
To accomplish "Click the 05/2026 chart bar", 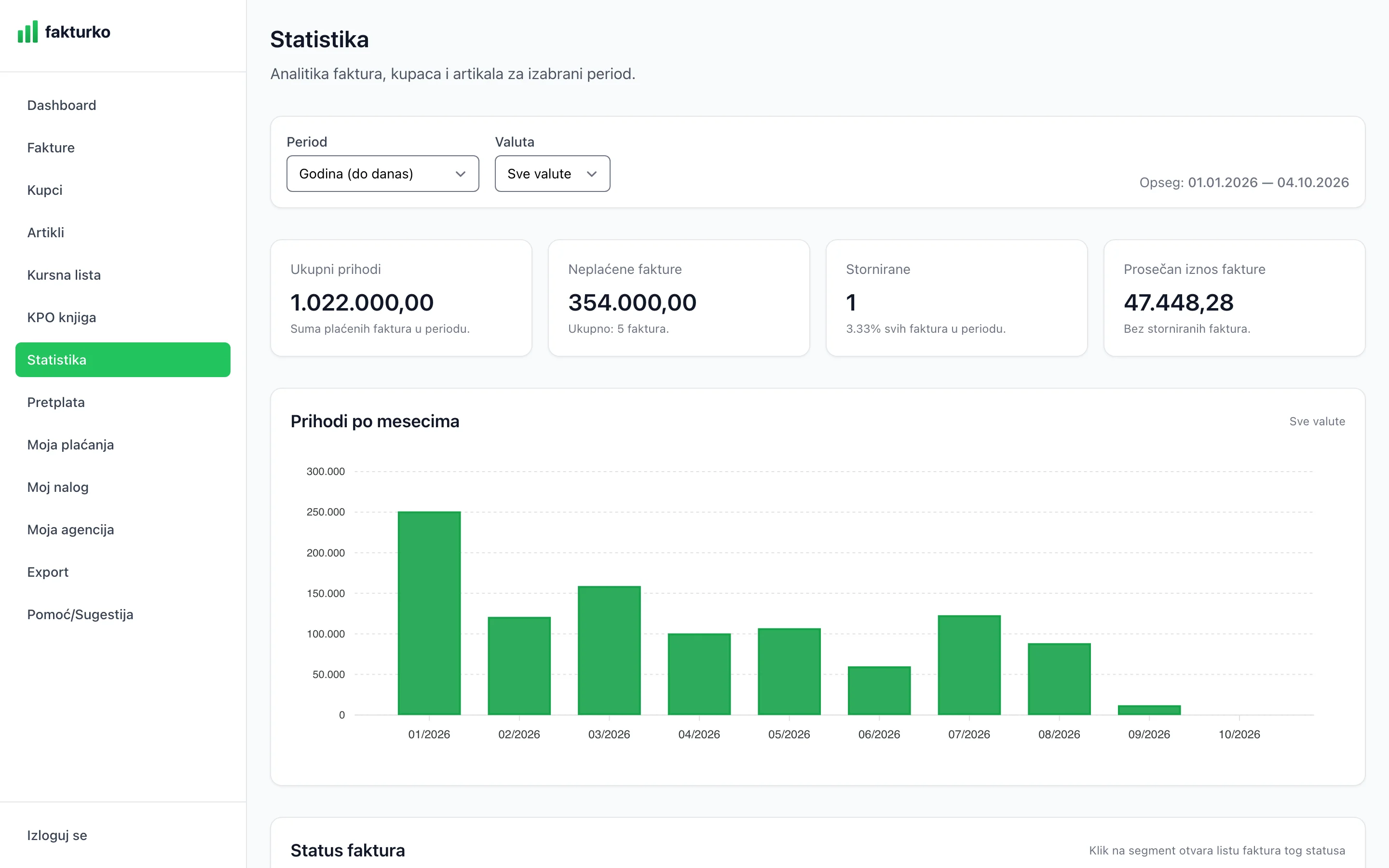I will point(789,672).
